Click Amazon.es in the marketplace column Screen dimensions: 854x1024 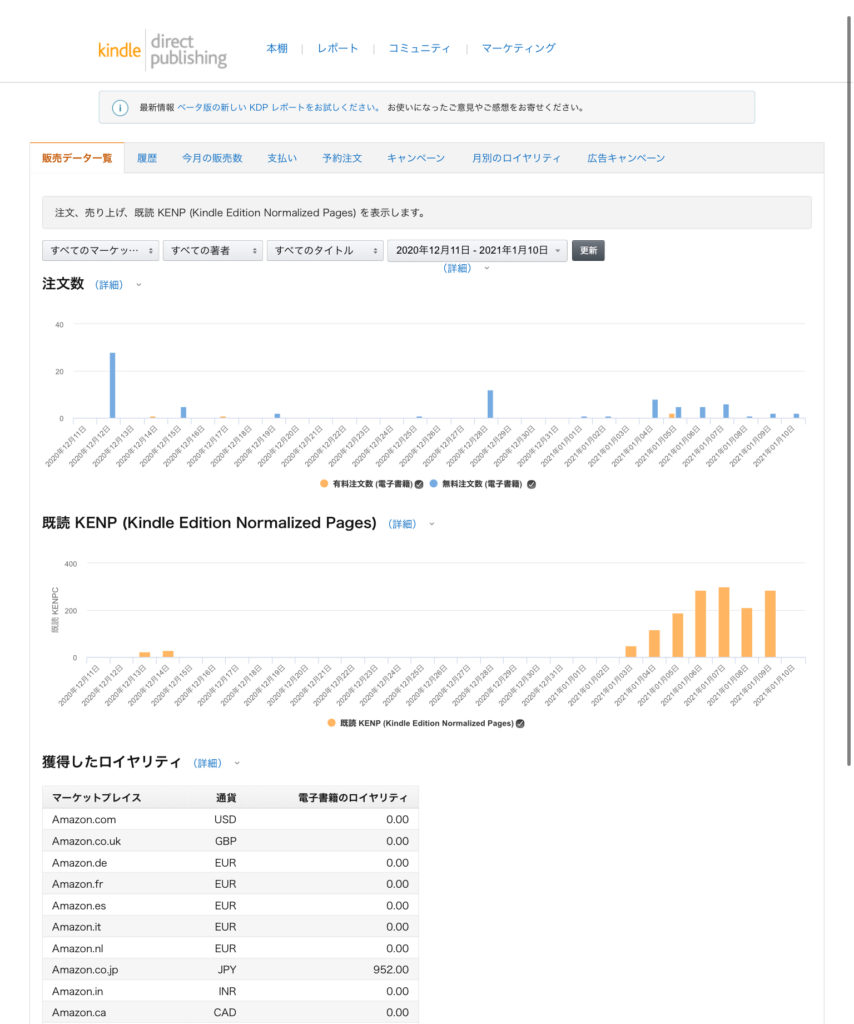pos(79,906)
